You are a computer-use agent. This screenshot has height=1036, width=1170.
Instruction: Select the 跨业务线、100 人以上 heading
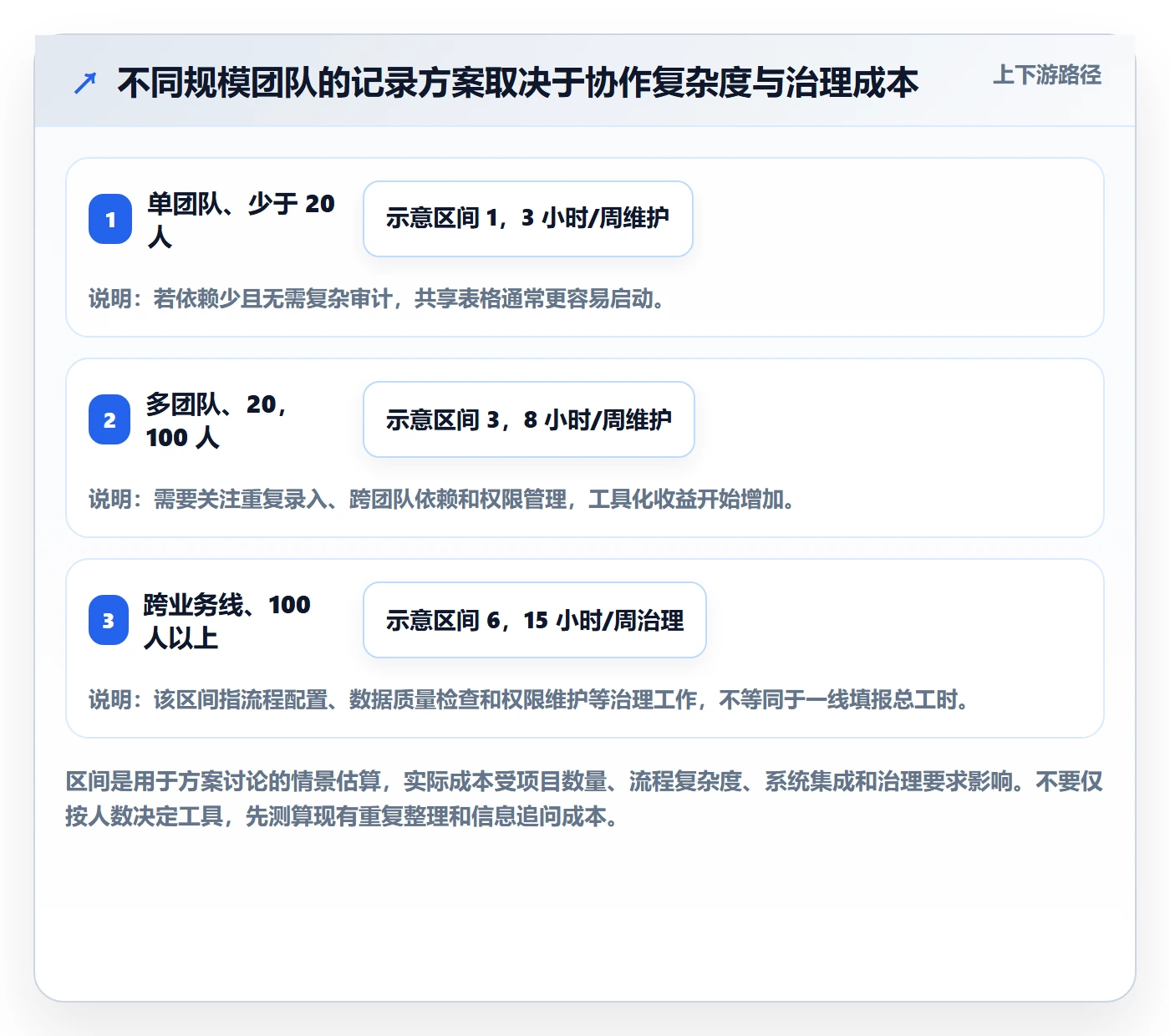click(226, 621)
